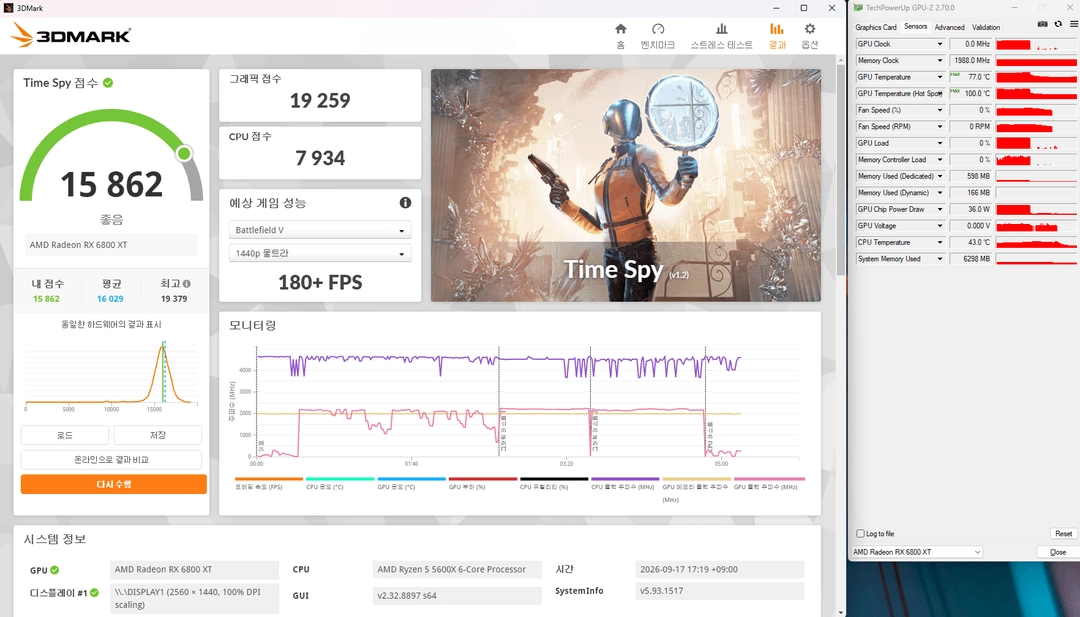The height and width of the screenshot is (617, 1080).
Task: Toggle the purple CPU clock frequency legend swatch
Action: [x=625, y=479]
